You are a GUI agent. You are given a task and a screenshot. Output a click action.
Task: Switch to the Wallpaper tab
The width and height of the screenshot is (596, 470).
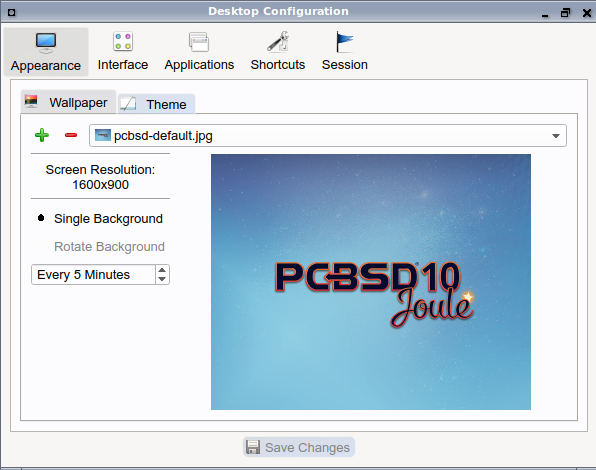point(68,102)
